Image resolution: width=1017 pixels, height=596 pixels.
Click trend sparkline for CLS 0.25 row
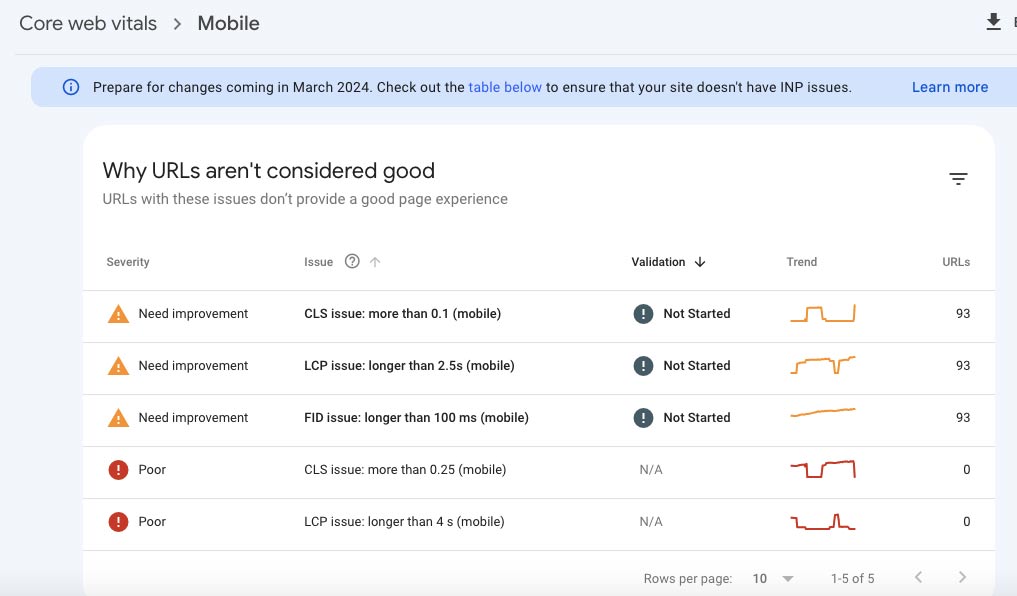(x=822, y=468)
